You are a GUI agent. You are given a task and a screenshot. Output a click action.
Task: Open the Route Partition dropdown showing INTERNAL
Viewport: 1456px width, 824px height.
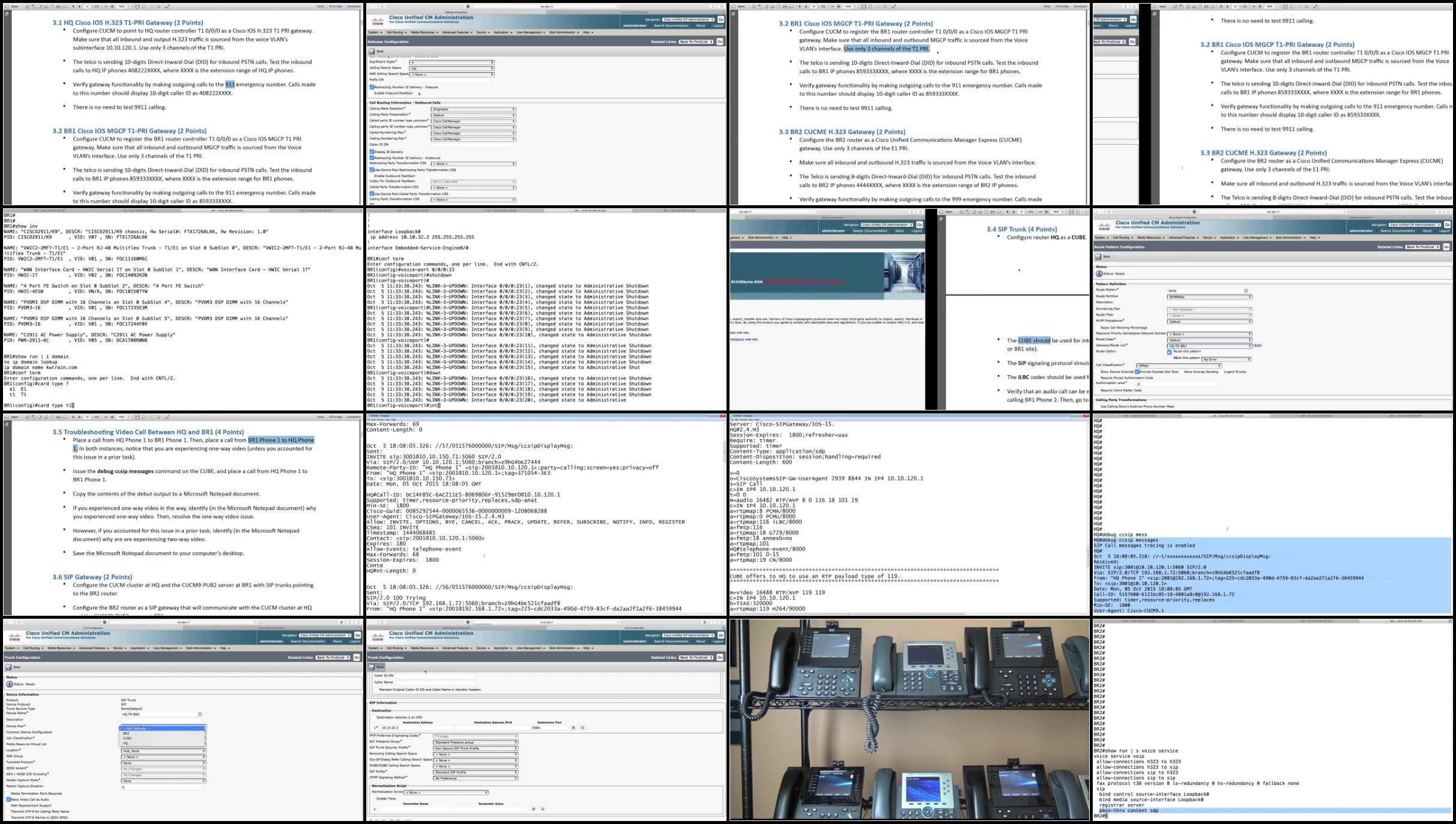[1209, 297]
